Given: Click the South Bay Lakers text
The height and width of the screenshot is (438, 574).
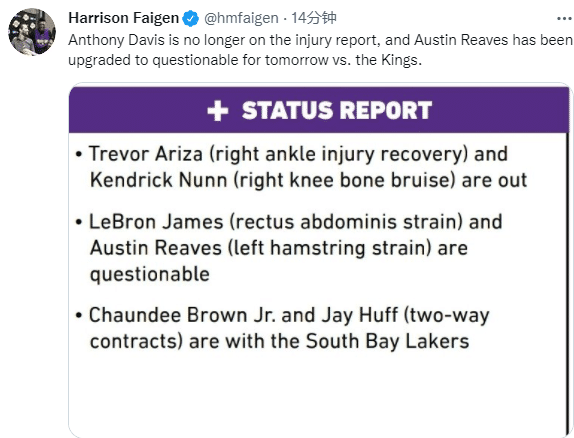Looking at the screenshot, I should coord(387,341).
